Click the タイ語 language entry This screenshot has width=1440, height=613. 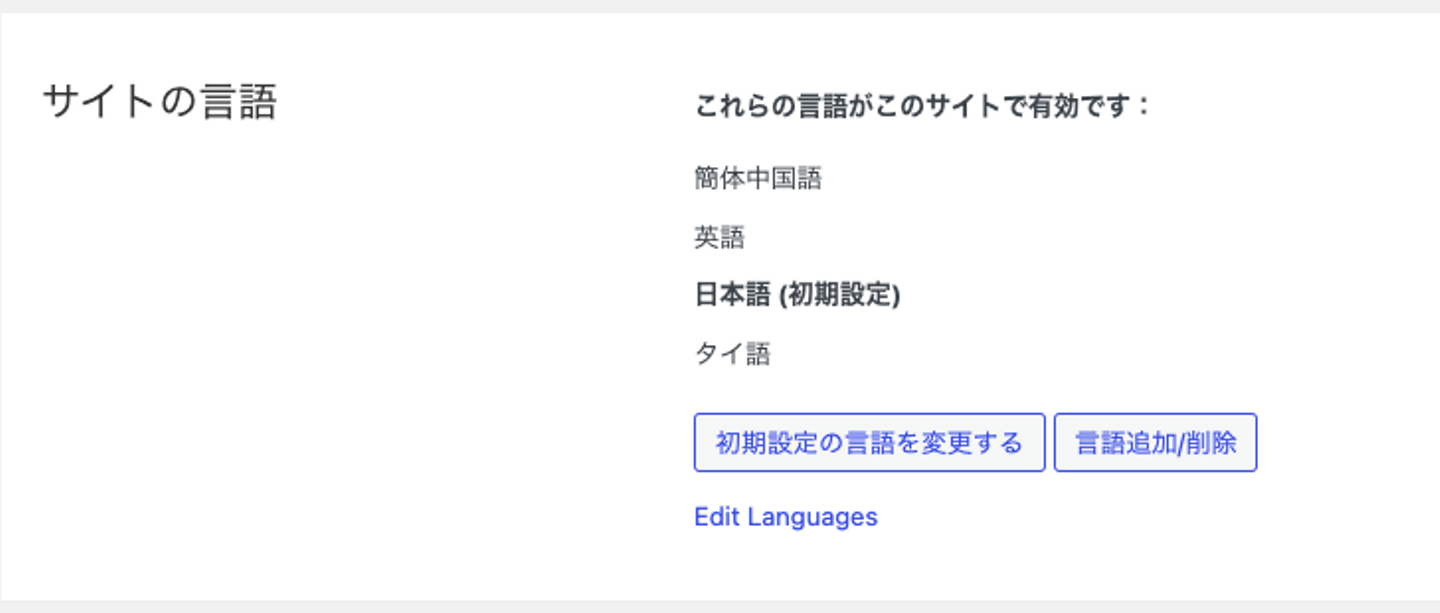(732, 354)
